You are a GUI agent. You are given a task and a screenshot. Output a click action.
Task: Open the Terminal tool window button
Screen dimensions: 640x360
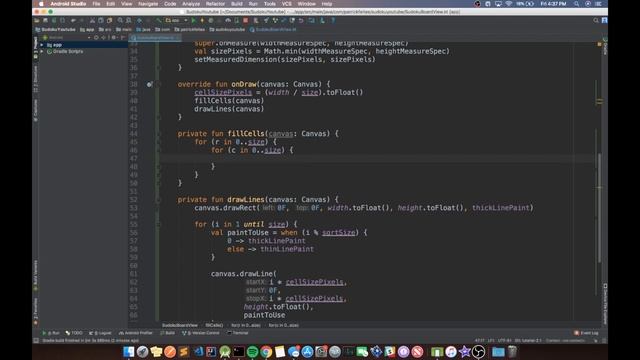(238, 333)
